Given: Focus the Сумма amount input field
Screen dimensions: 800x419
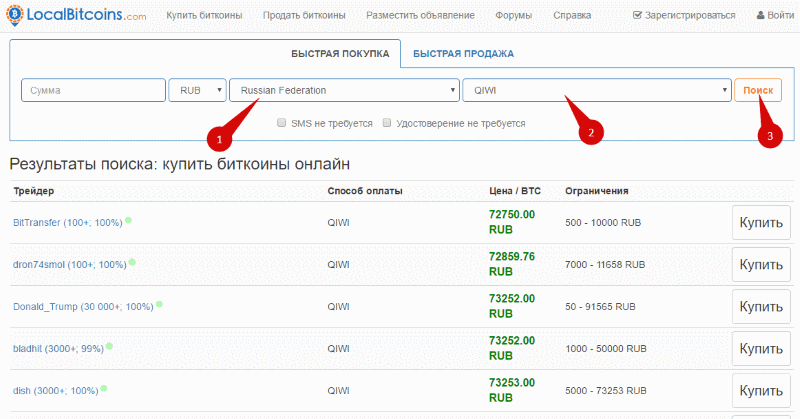Looking at the screenshot, I should point(93,90).
